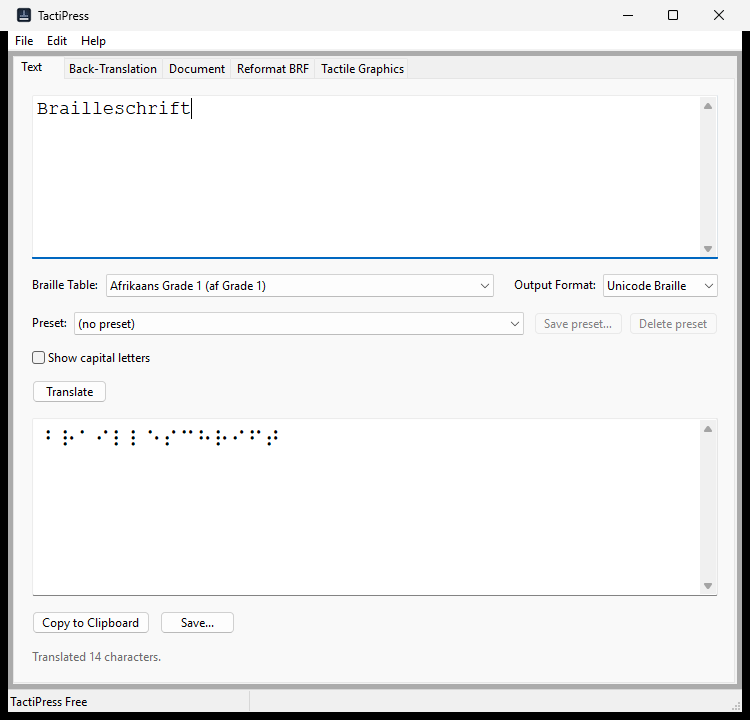Open the Help menu
The width and height of the screenshot is (750, 720).
(x=93, y=41)
